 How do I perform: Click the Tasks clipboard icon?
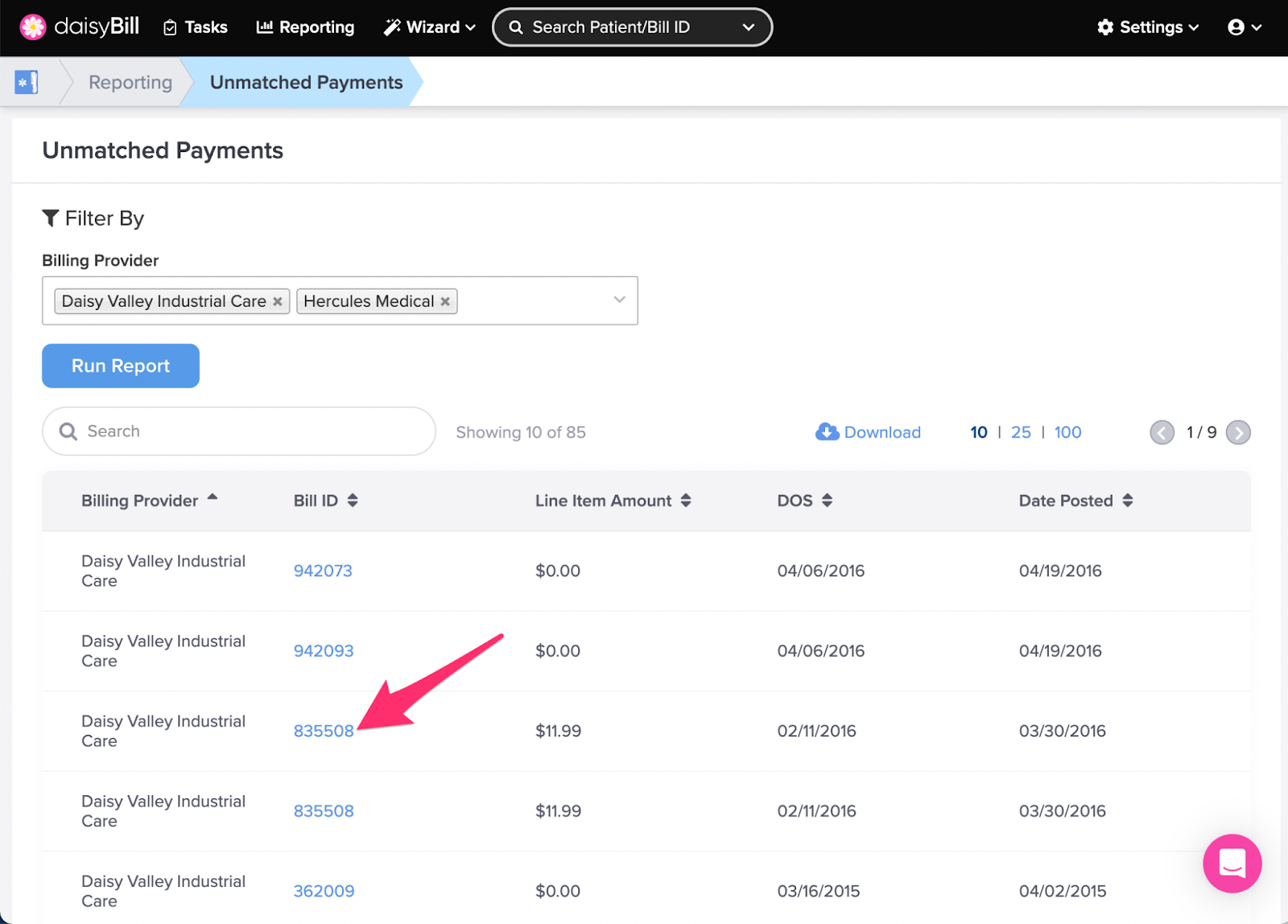170,28
